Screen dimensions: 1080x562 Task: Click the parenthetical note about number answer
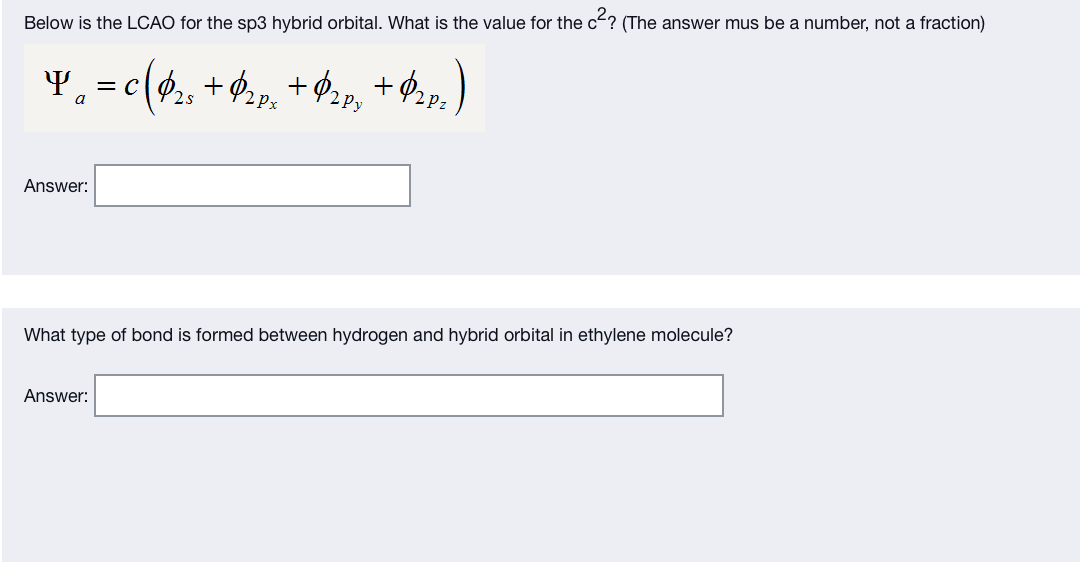[803, 23]
